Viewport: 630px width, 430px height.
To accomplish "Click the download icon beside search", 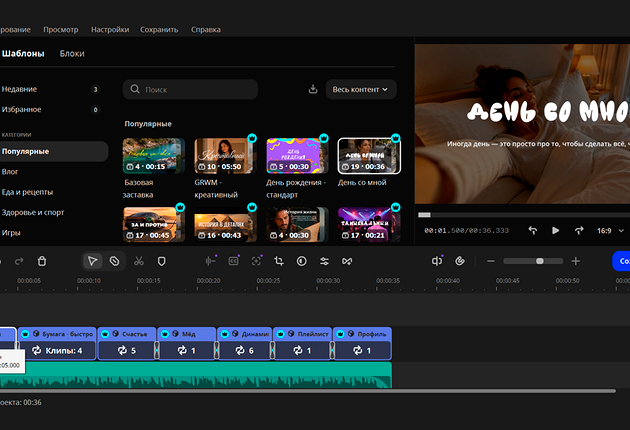I will [313, 89].
